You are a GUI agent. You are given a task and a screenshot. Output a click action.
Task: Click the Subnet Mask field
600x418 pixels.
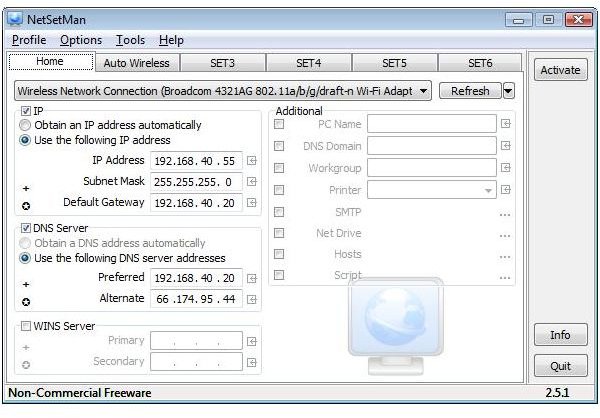point(196,181)
